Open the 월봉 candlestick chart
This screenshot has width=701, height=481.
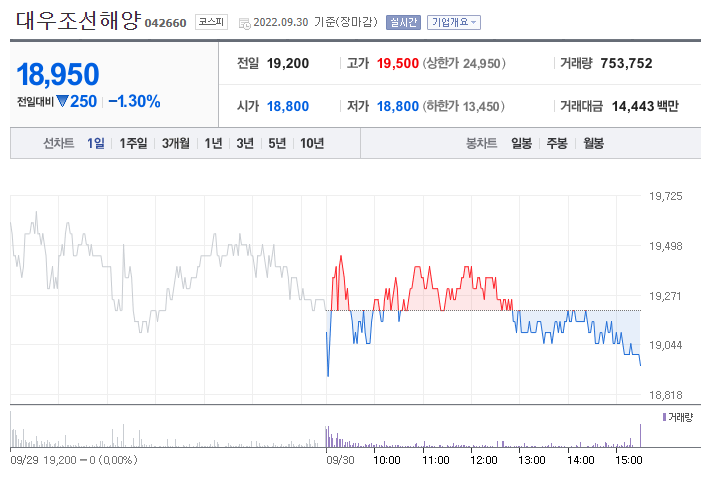pos(593,143)
